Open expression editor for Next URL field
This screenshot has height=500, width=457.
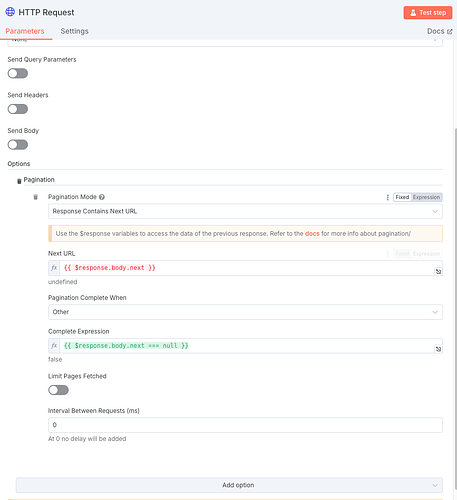[438, 271]
